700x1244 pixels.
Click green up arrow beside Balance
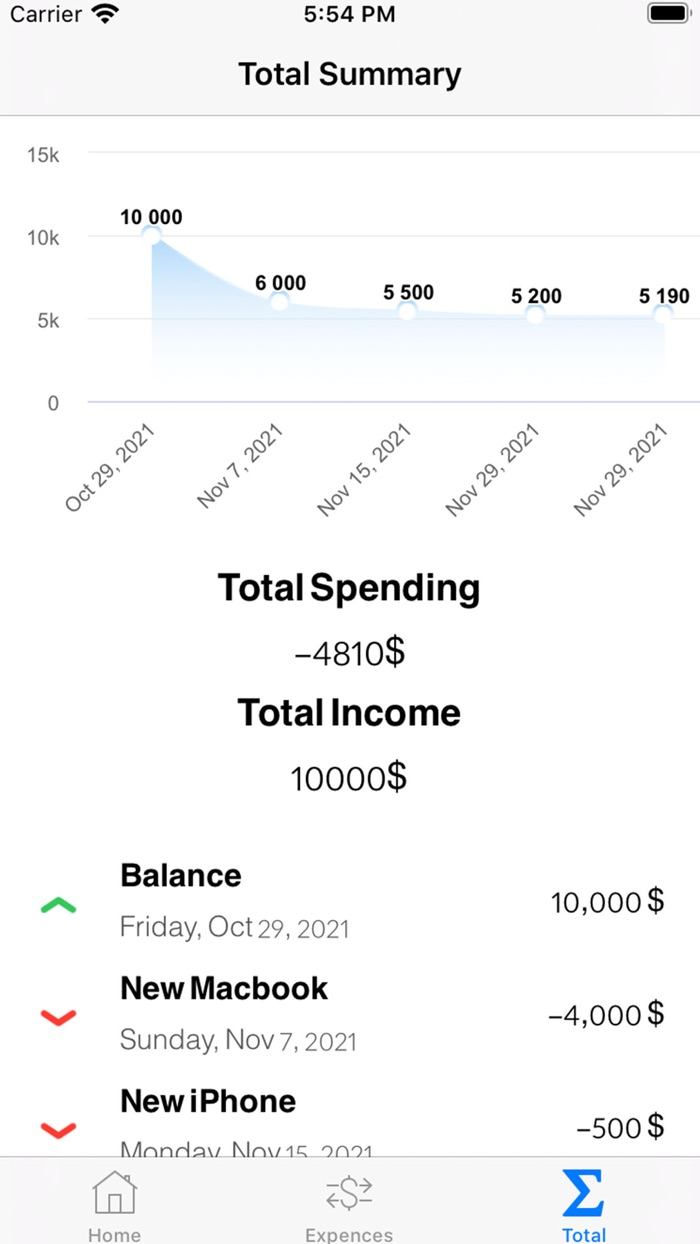click(59, 906)
